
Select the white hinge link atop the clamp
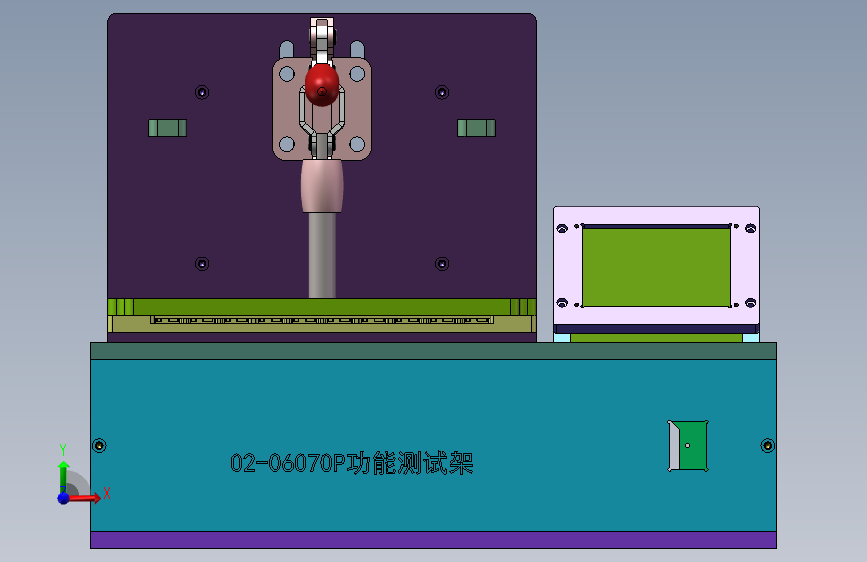pos(322,40)
